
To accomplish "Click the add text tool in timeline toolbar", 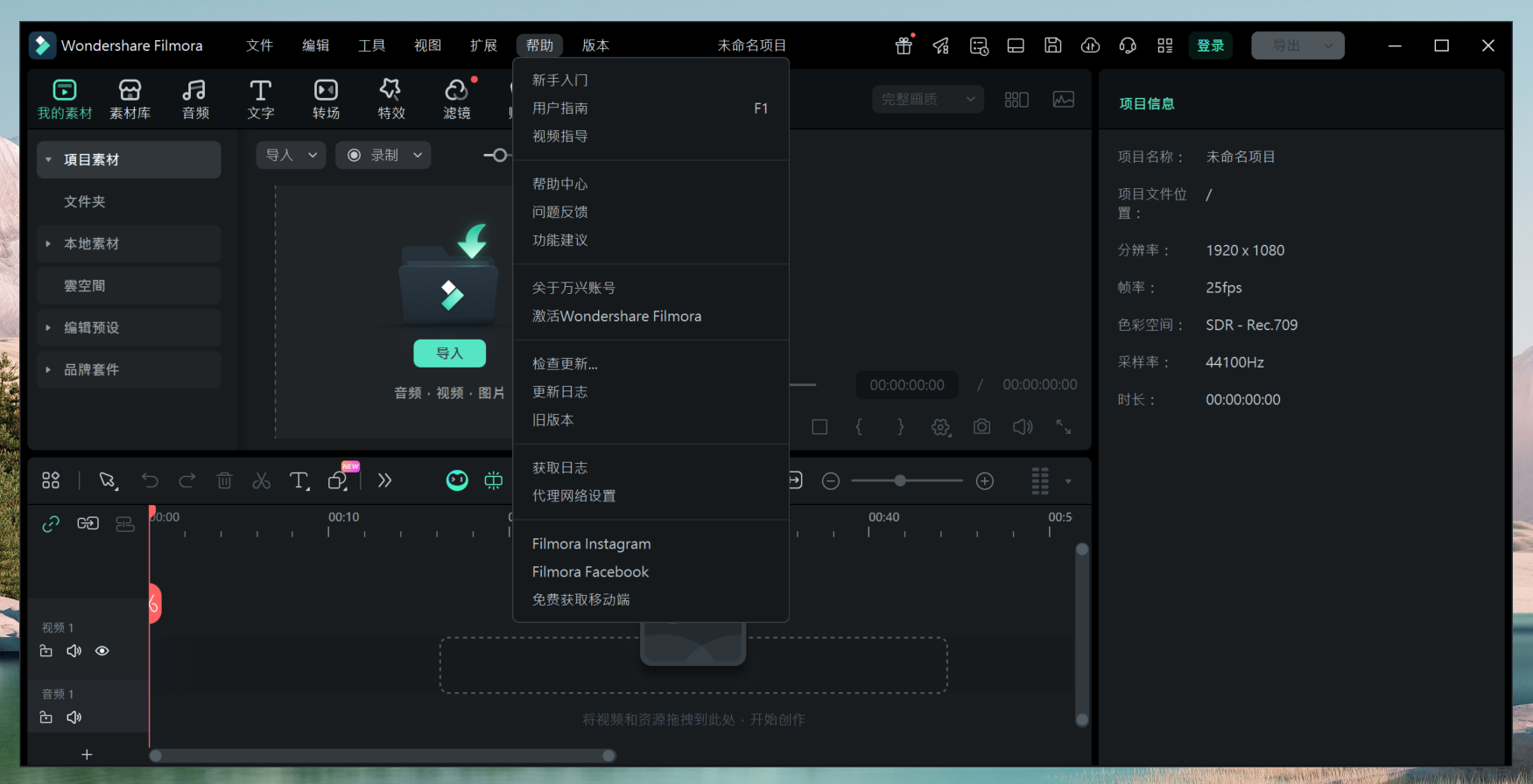I will coord(299,480).
